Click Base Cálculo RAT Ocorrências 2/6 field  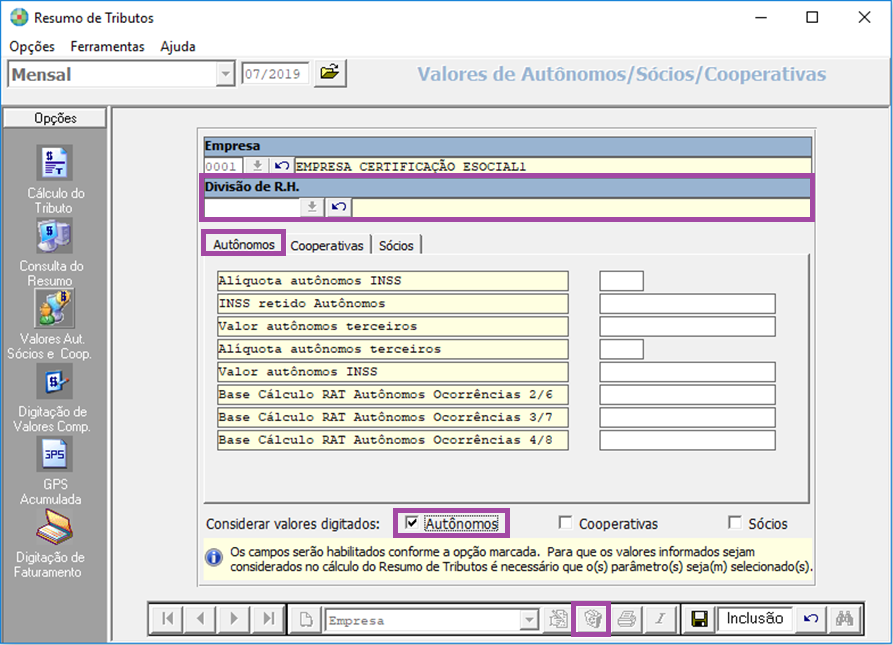(687, 395)
